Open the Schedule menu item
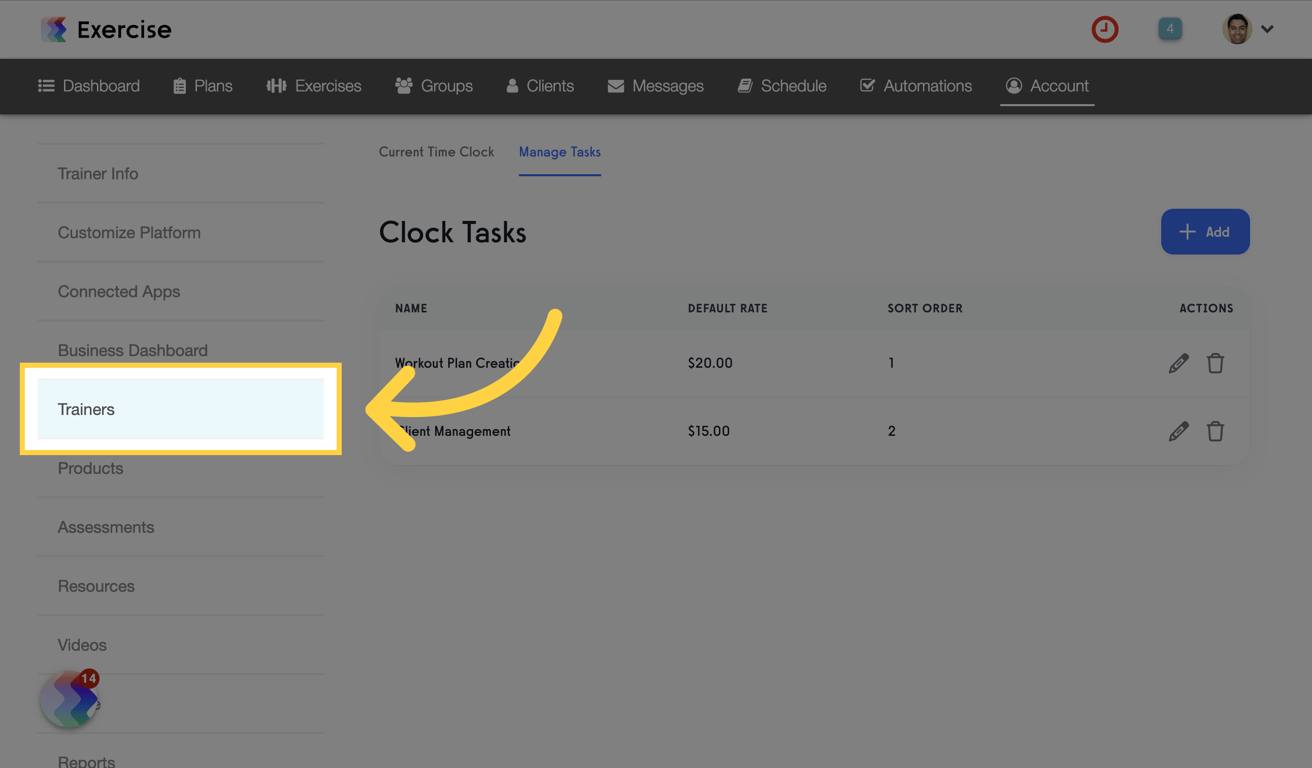The image size is (1312, 768). (x=782, y=86)
